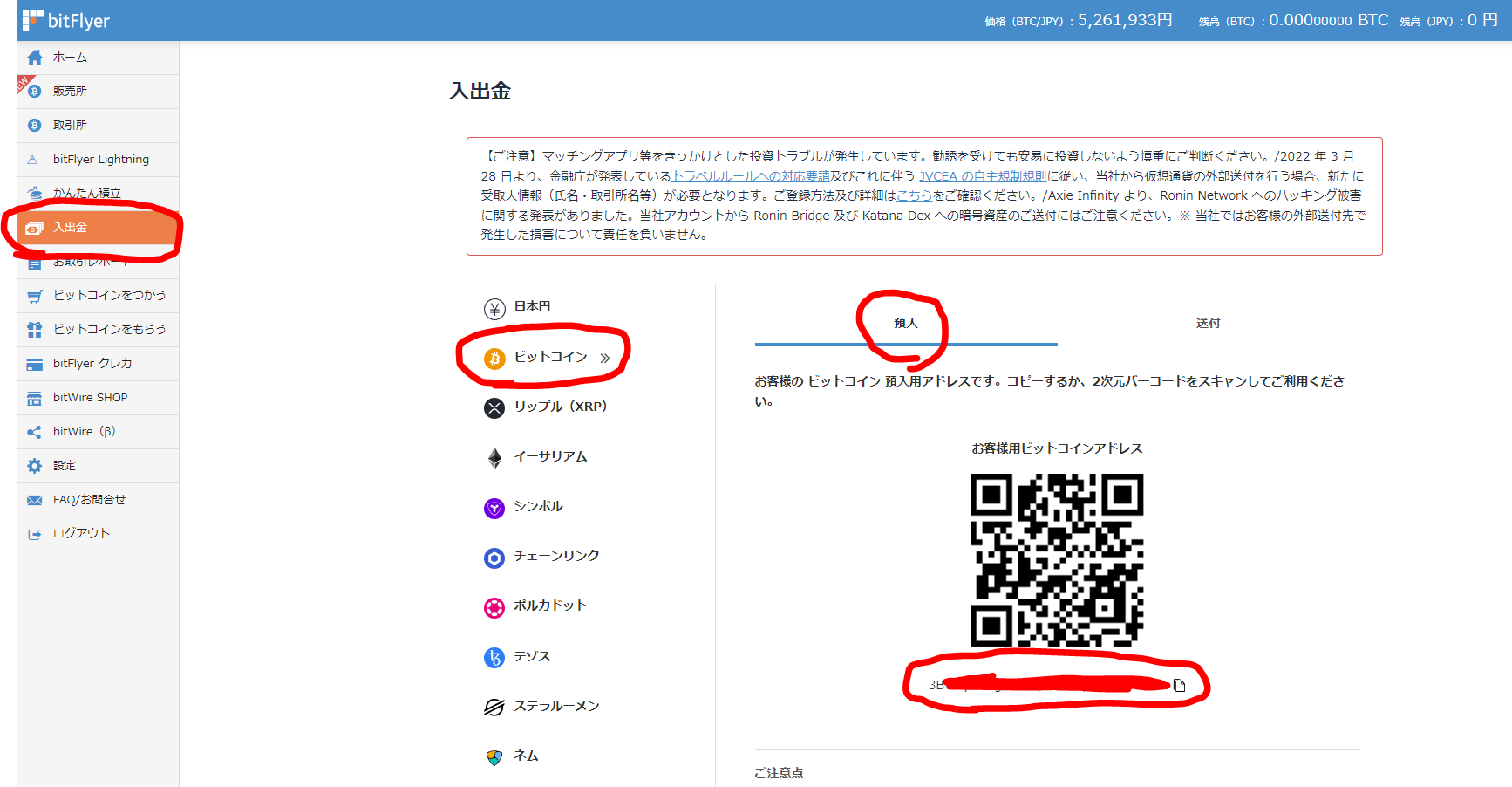
Task: Open the ホーム sidebar item
Action: point(68,57)
